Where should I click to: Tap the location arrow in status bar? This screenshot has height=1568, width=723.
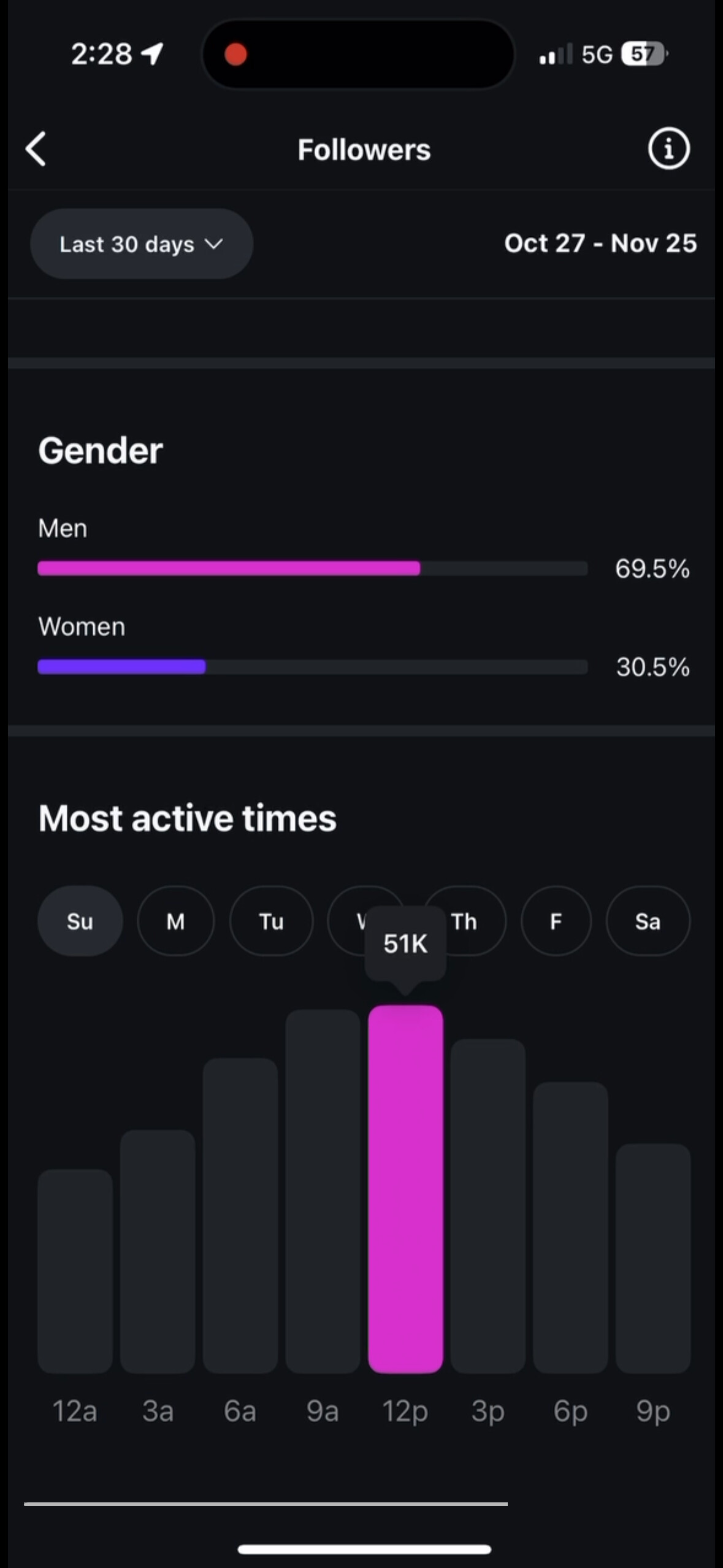[152, 54]
